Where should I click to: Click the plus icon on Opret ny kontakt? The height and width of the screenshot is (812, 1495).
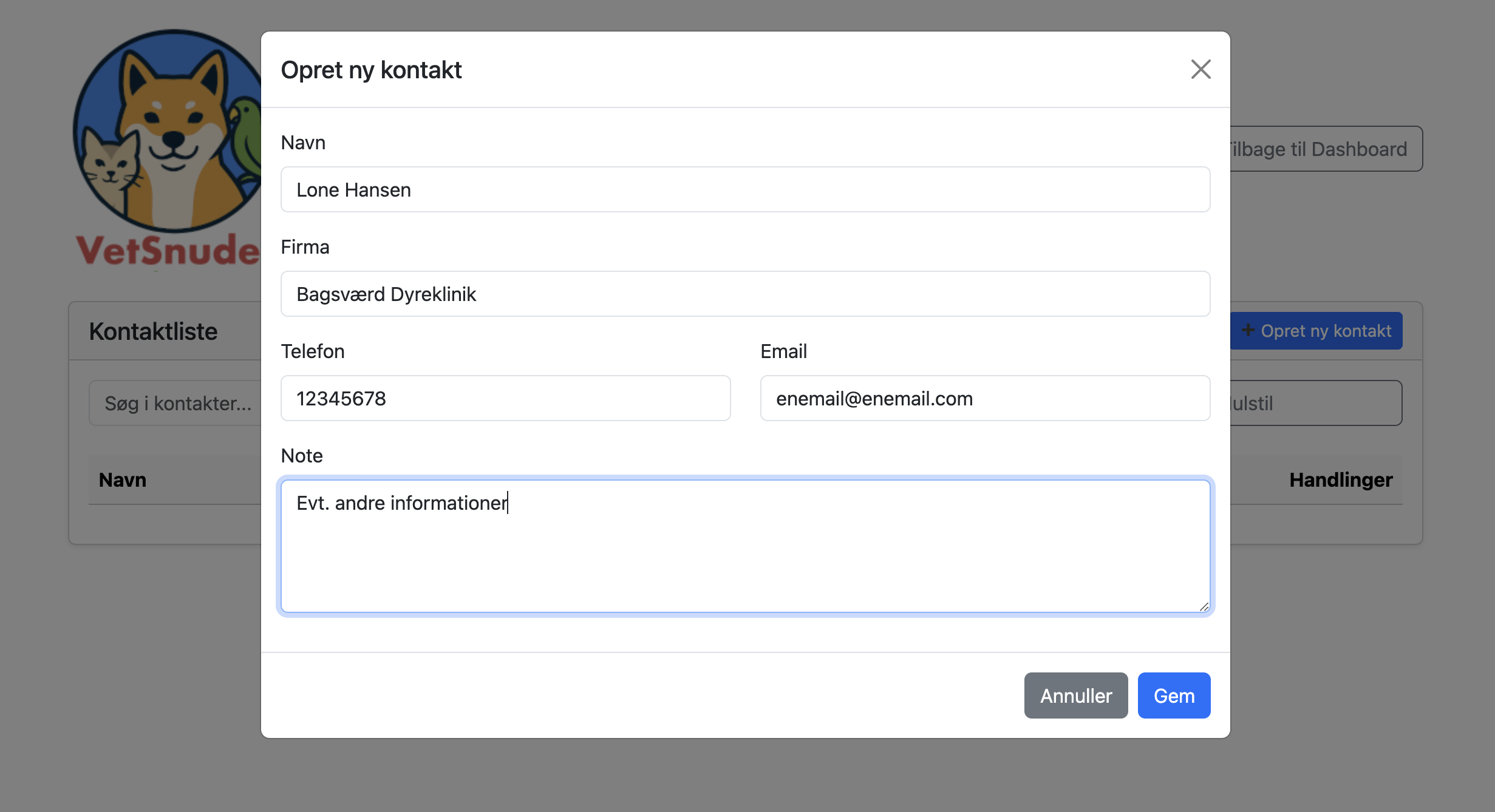[x=1249, y=330]
